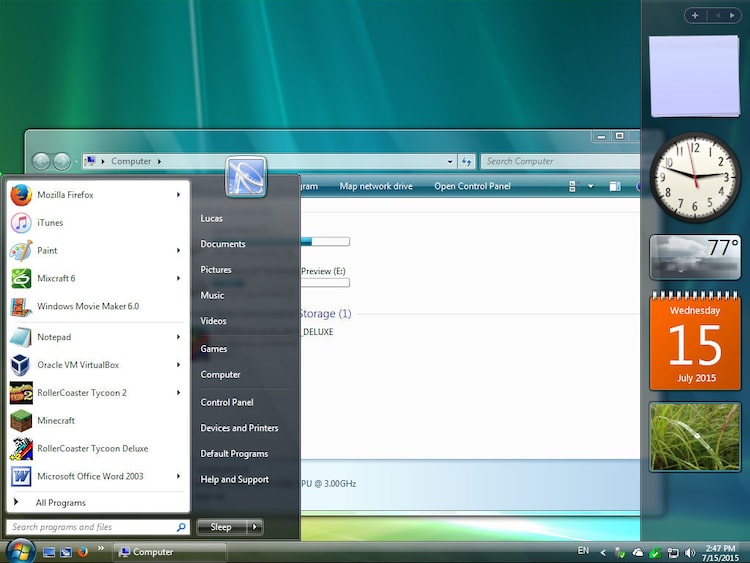750x563 pixels.
Task: Open Control Panel from Start menu
Action: click(x=227, y=402)
